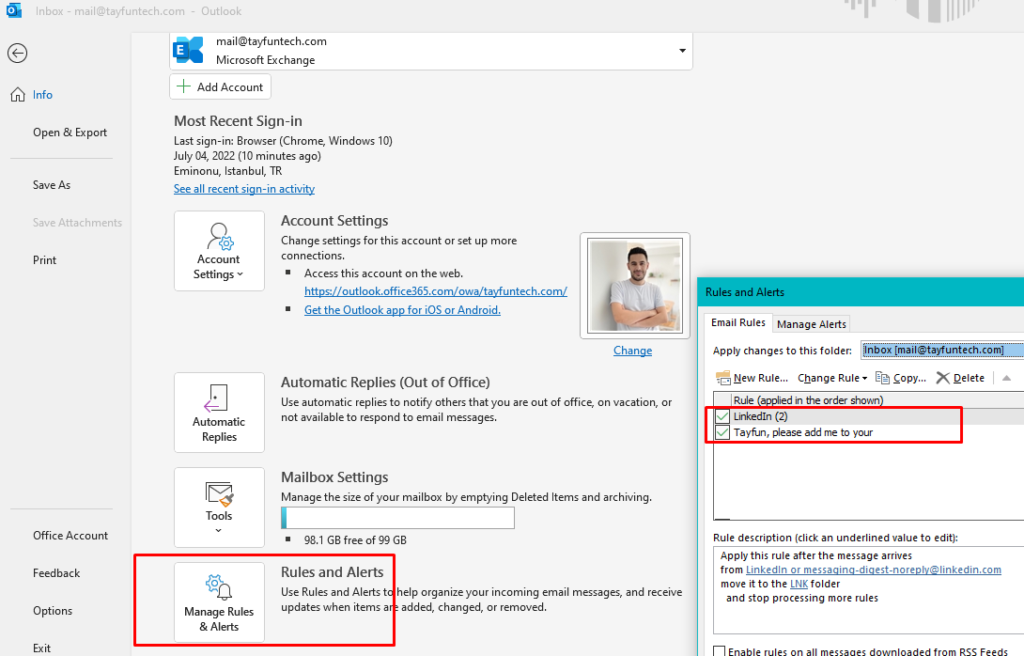The width and height of the screenshot is (1024, 656).
Task: Select the 'Tayfun, please add me to your' rule
Action: 870,433
